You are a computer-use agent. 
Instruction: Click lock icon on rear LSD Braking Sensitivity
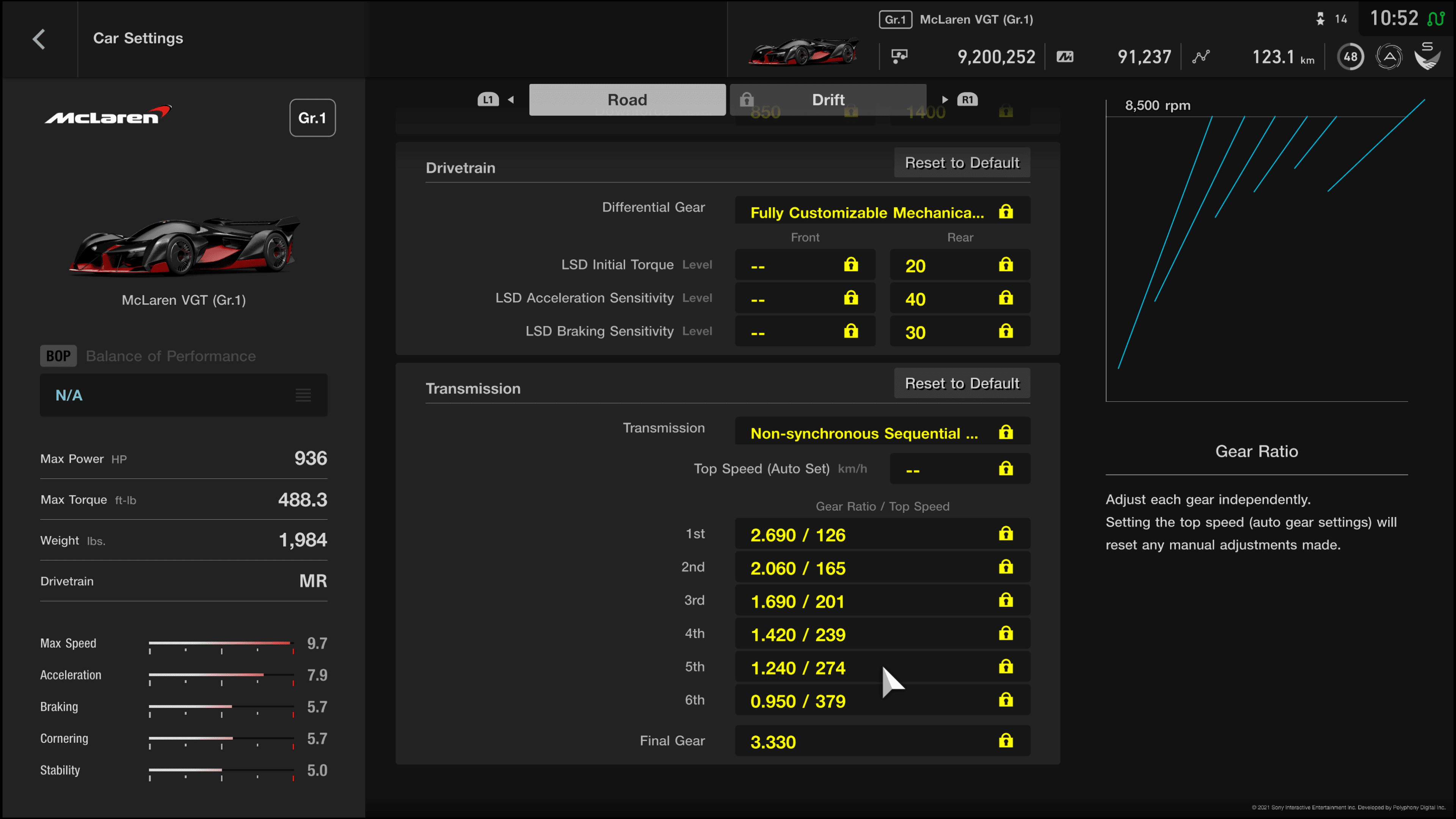pyautogui.click(x=1006, y=331)
